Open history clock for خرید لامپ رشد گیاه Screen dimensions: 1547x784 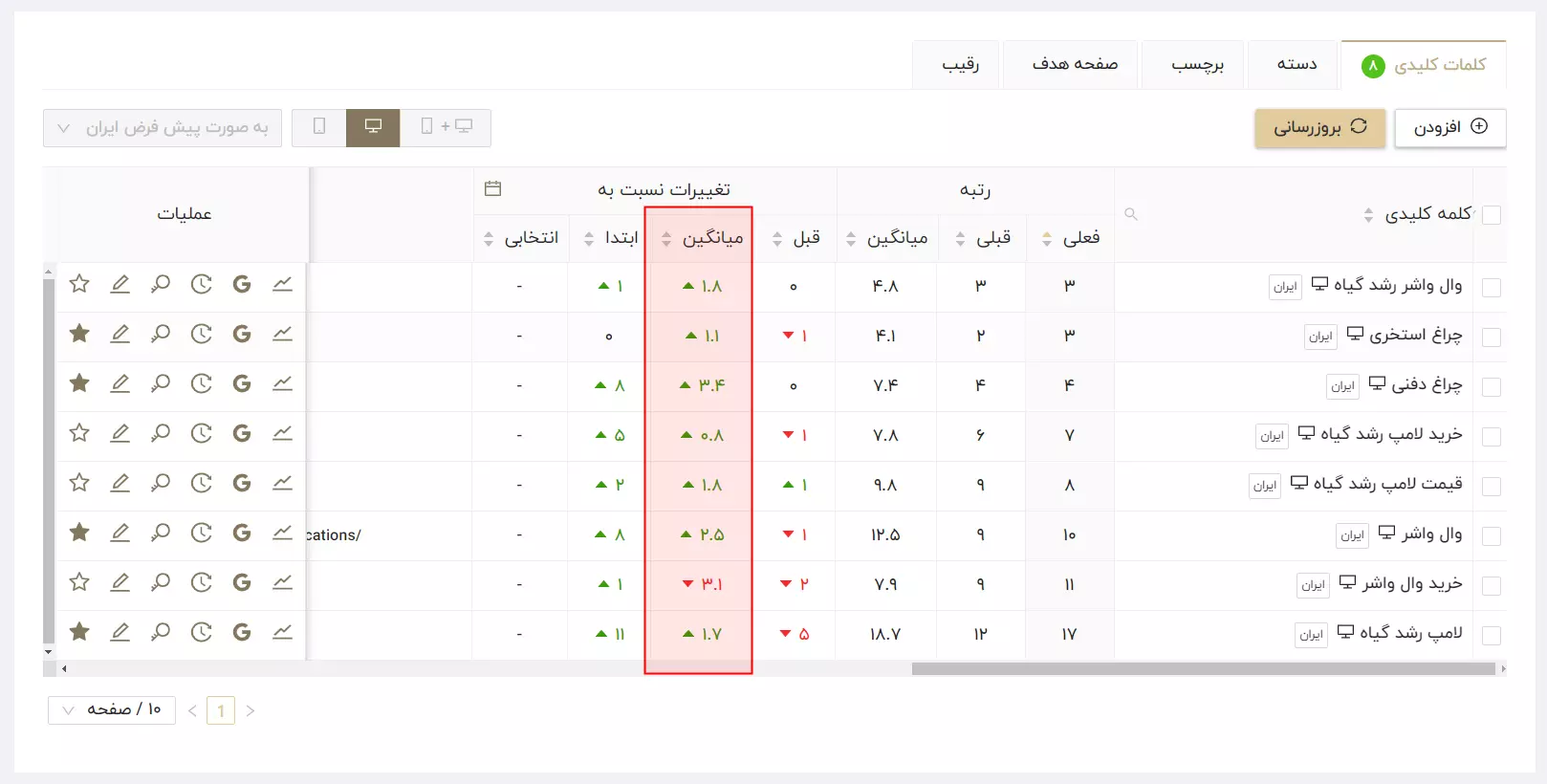201,433
